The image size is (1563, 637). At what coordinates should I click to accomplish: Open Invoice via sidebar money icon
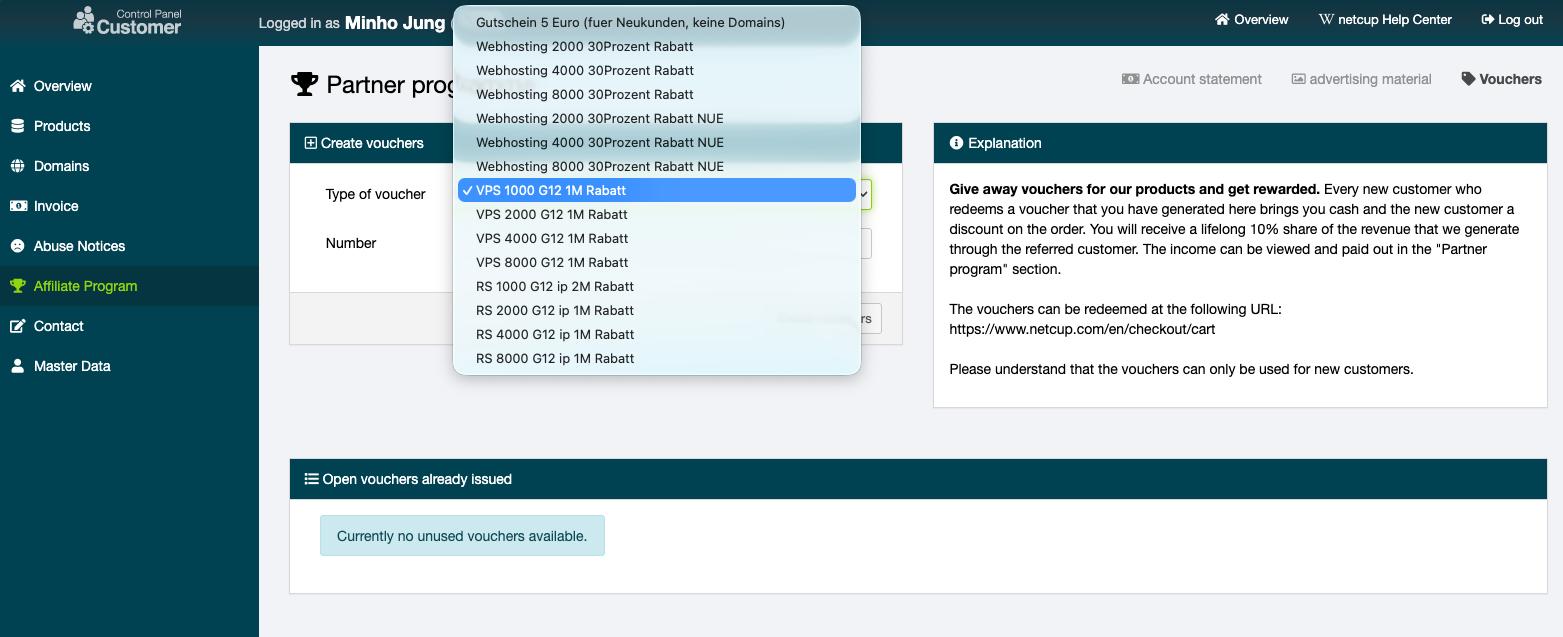tap(18, 206)
